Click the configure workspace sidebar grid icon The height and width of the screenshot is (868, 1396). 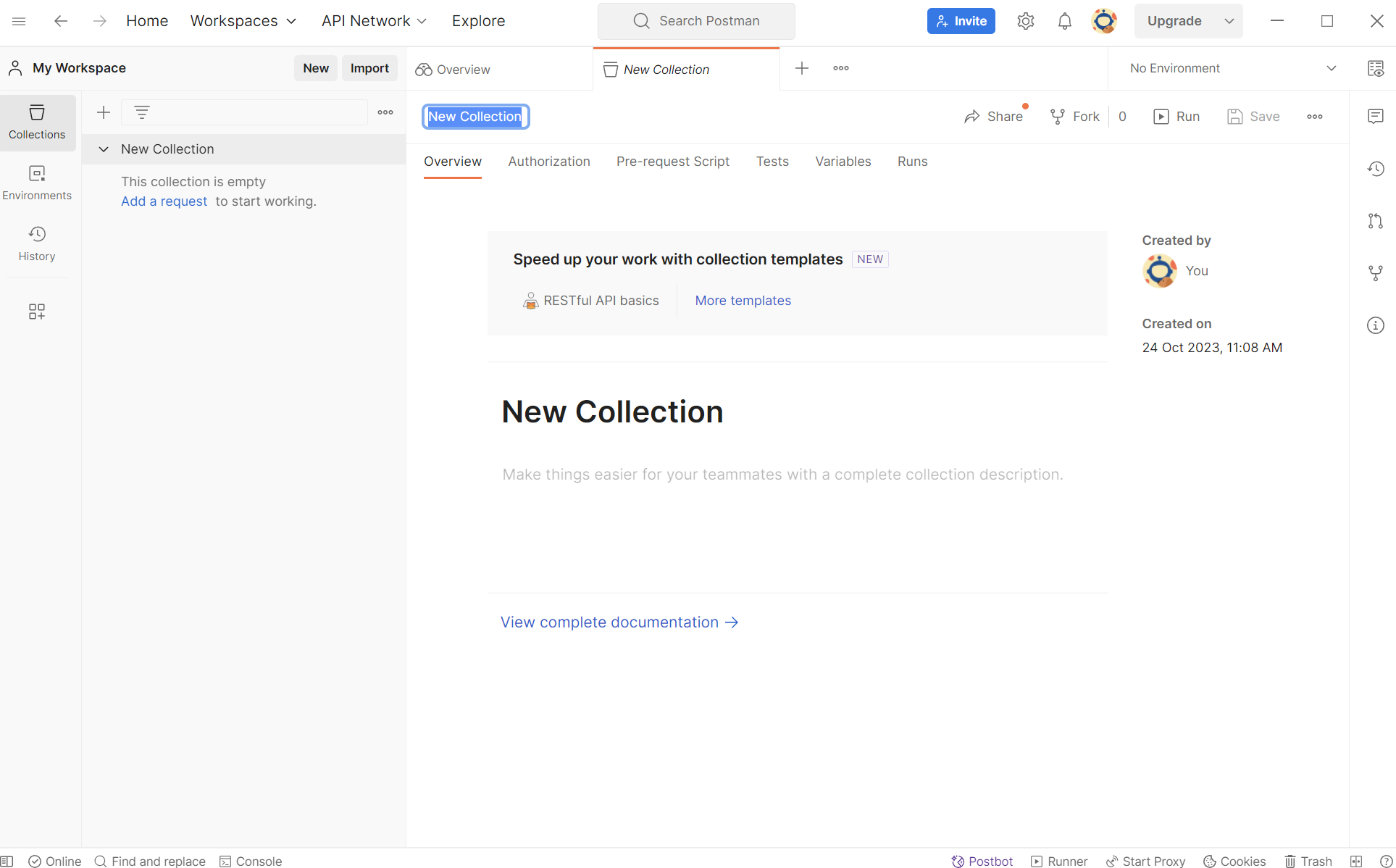pos(37,312)
